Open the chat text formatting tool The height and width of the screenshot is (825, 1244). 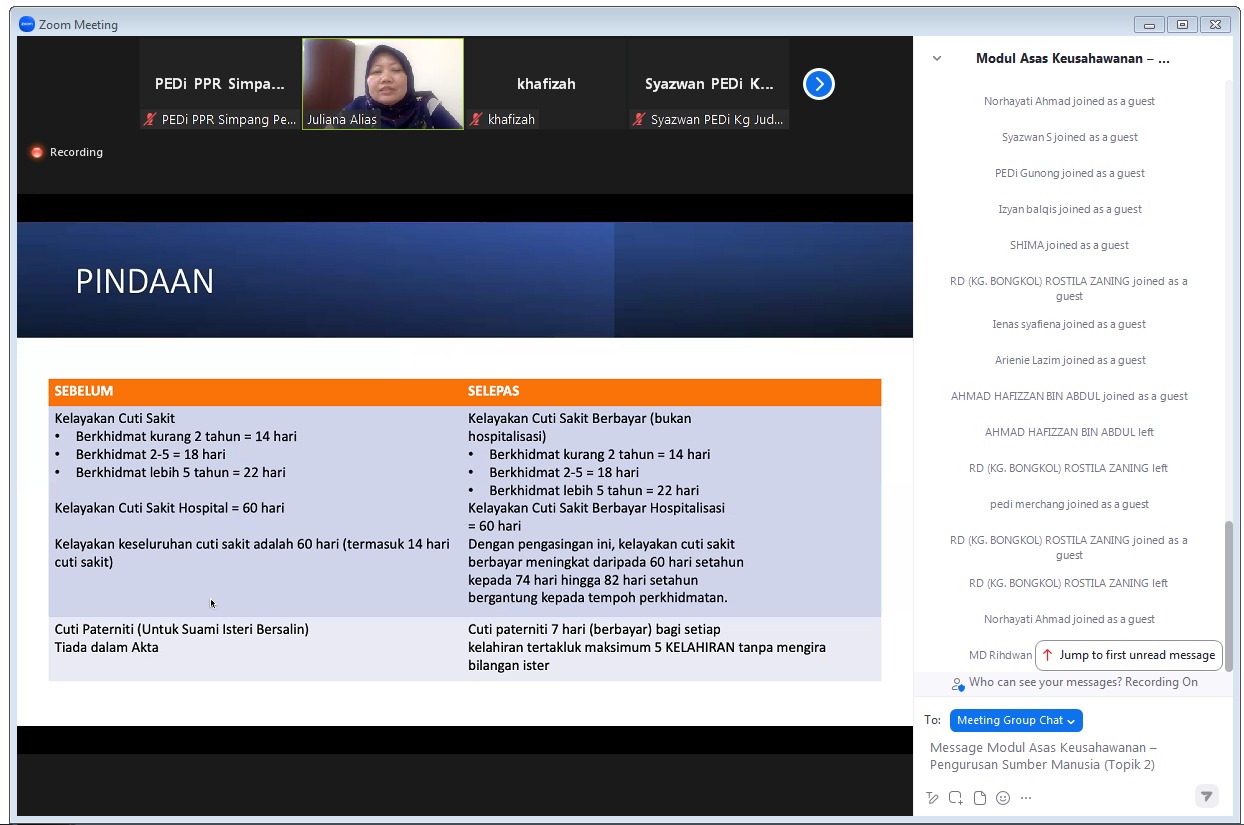(x=932, y=798)
